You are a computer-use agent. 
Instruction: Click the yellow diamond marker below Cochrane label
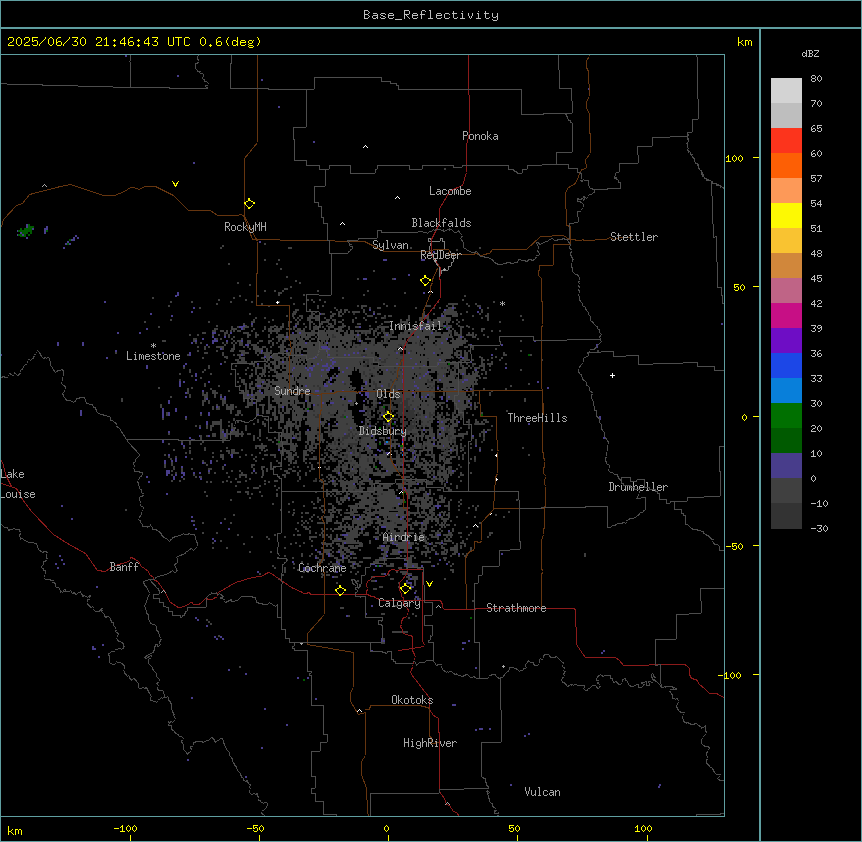[340, 591]
